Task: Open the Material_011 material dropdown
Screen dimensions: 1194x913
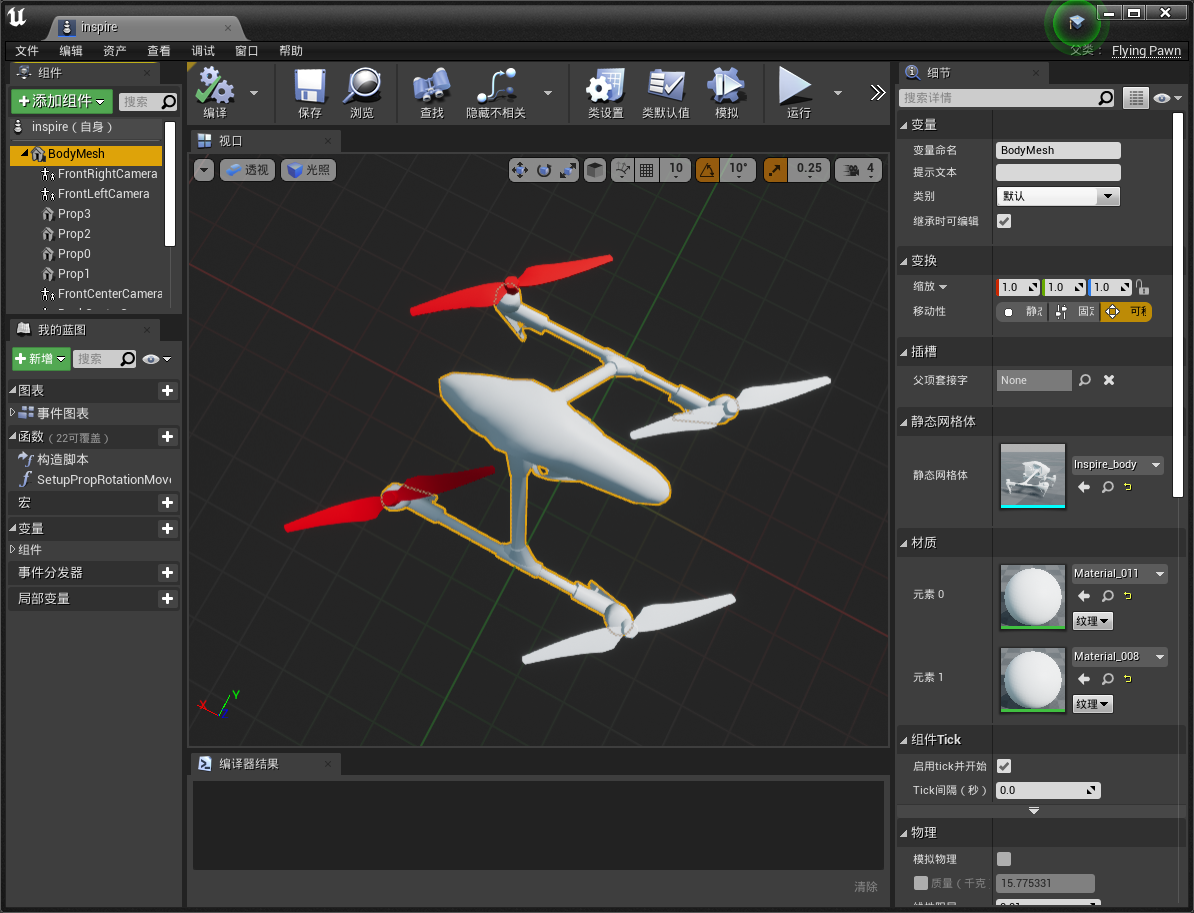Action: tap(1119, 574)
